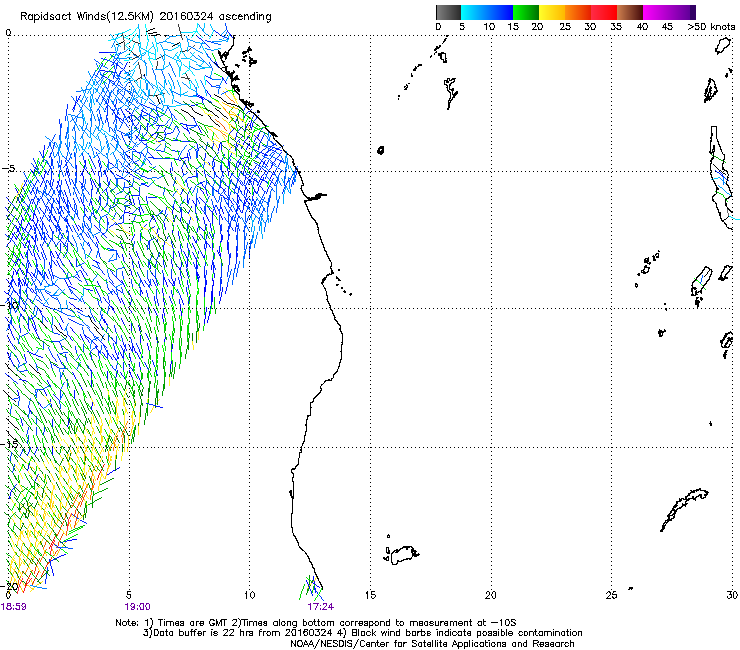The height and width of the screenshot is (650, 740).
Task: Click the brown 35-40 knots legend swatch
Action: [630, 12]
